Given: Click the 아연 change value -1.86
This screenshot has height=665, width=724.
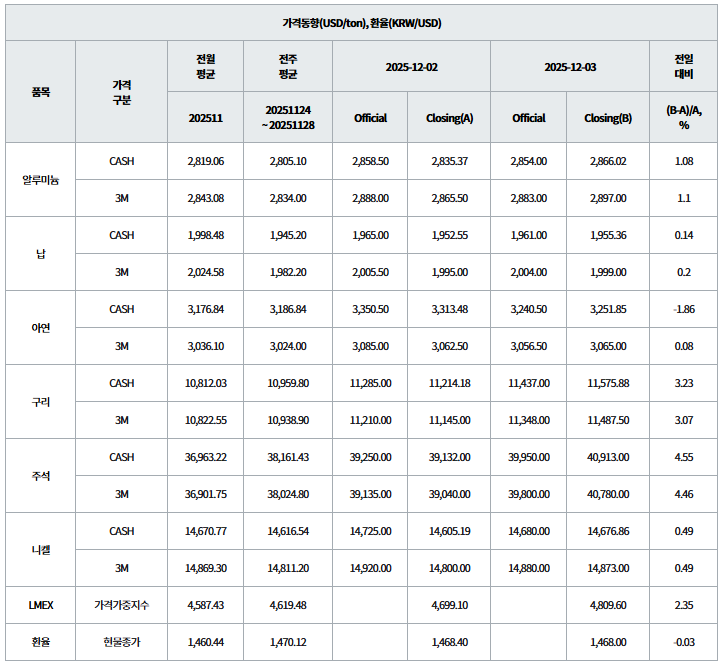Looking at the screenshot, I should [x=684, y=309].
